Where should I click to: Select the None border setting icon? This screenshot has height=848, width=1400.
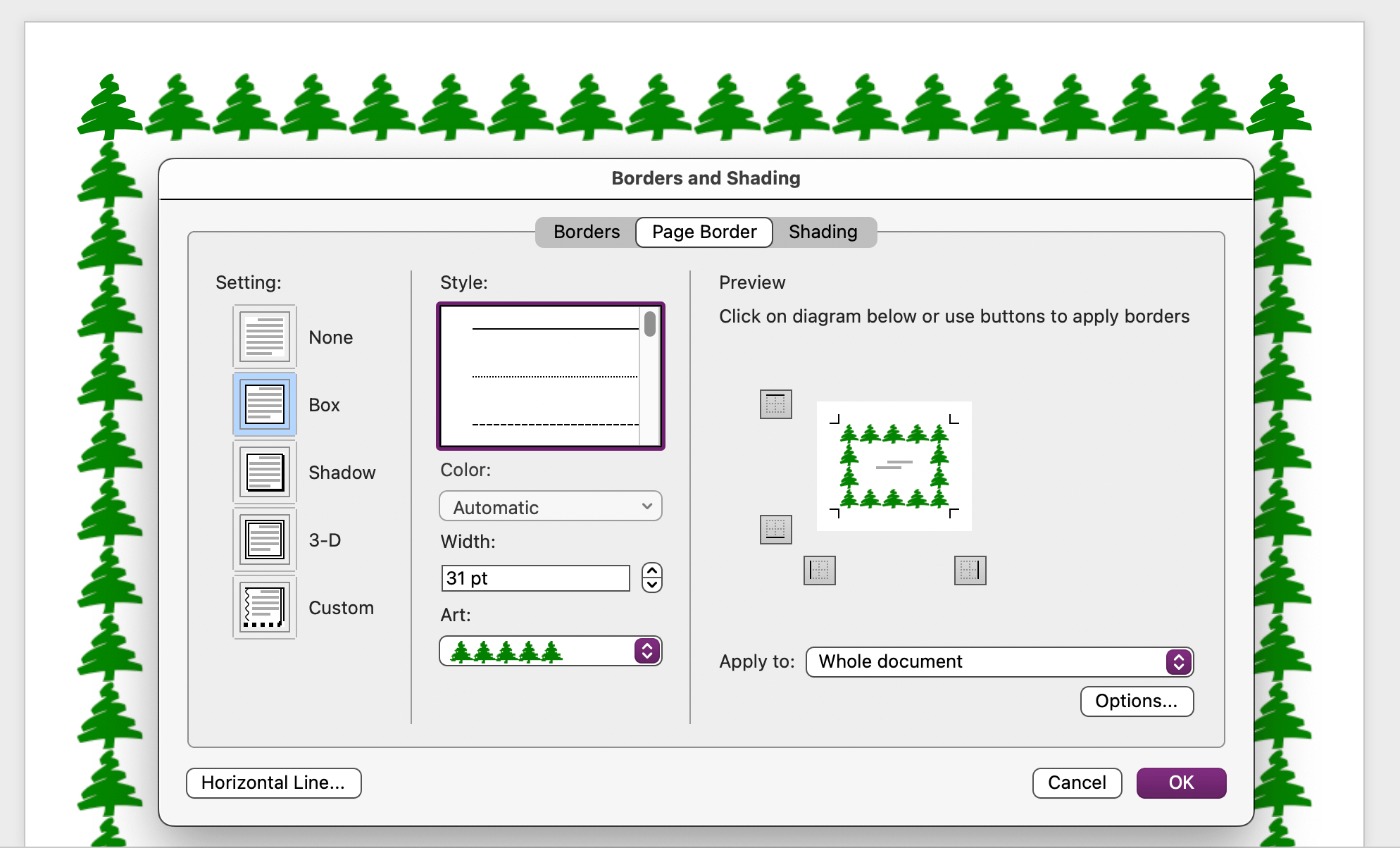(x=265, y=337)
